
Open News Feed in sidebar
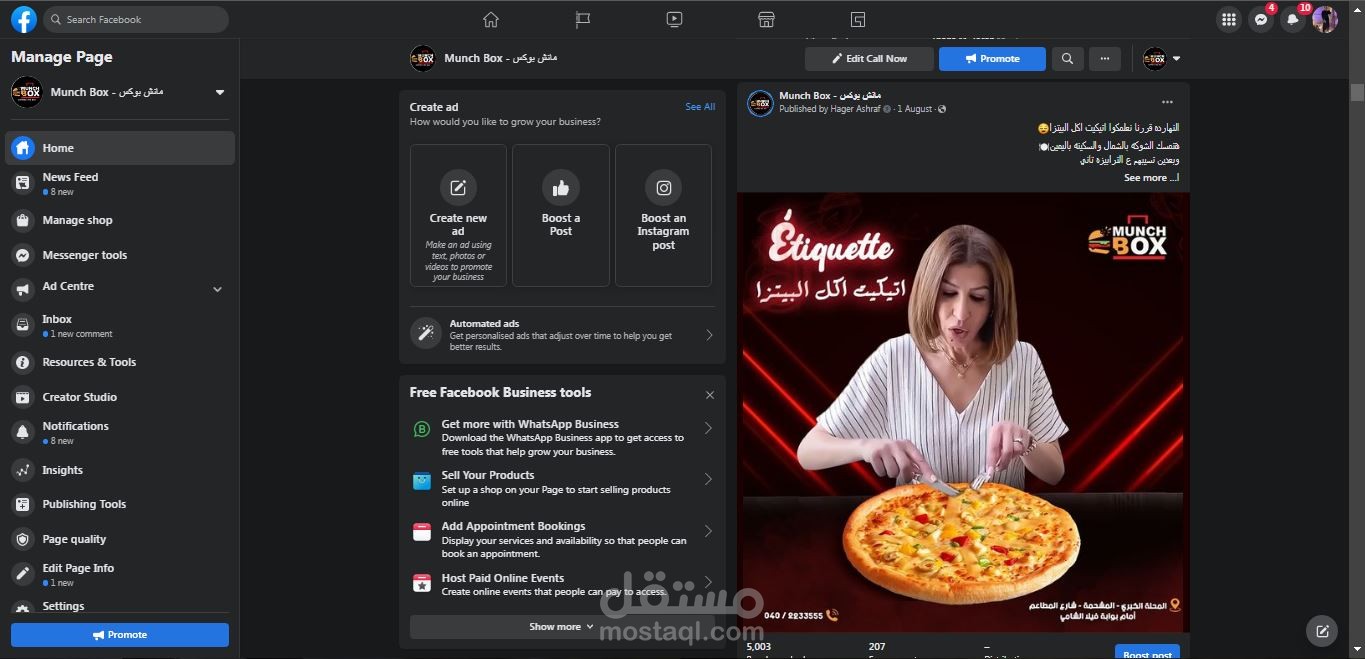tap(120, 183)
